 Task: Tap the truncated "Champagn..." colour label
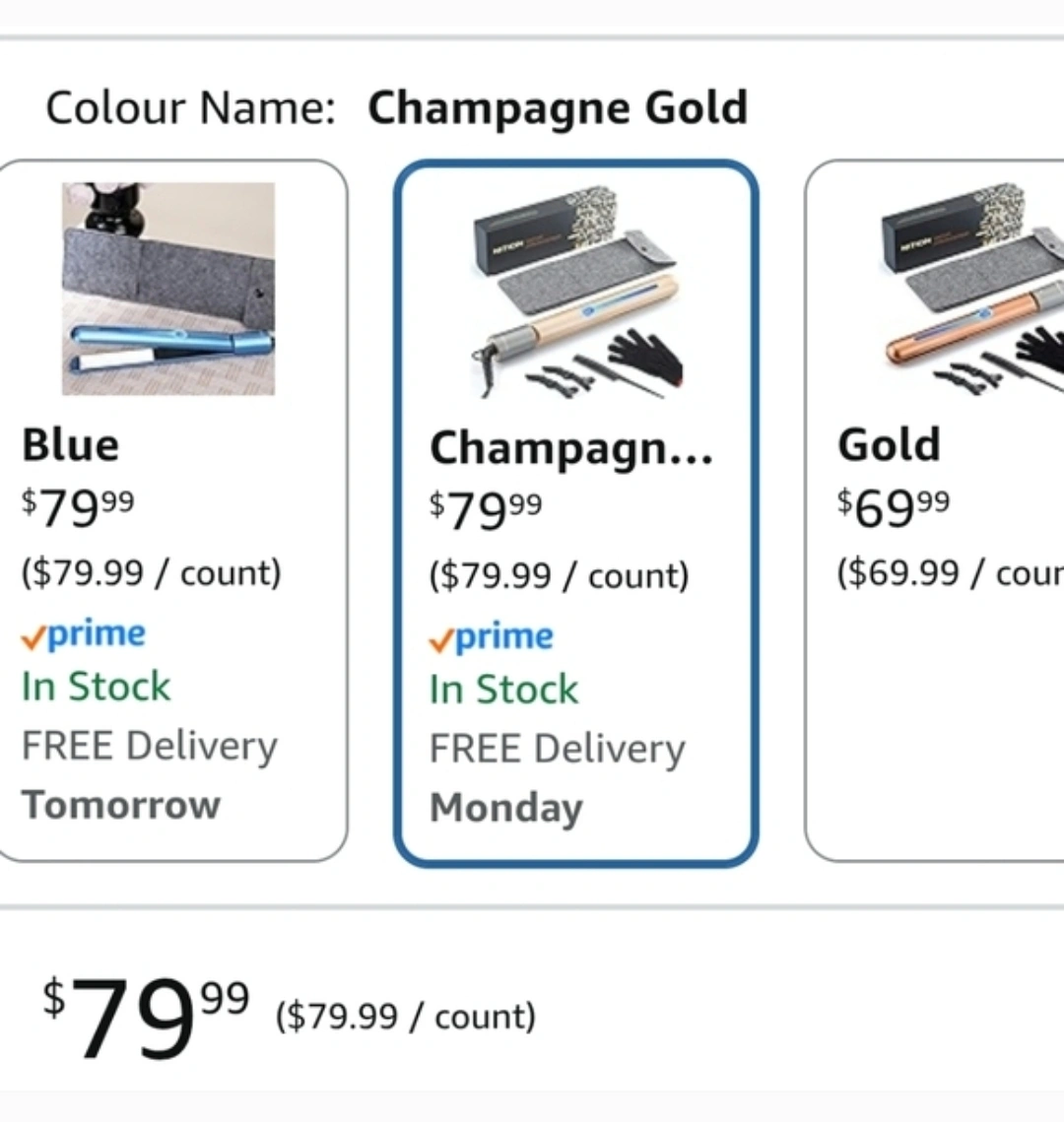[x=571, y=448]
